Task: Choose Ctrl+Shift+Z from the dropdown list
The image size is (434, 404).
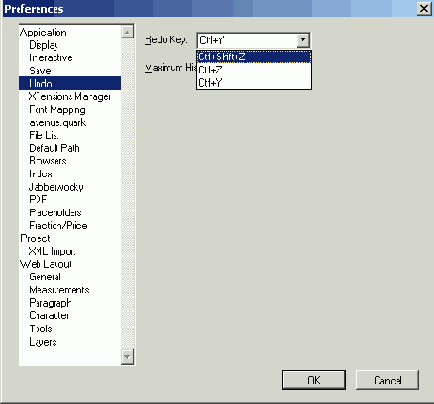Action: pyautogui.click(x=254, y=57)
